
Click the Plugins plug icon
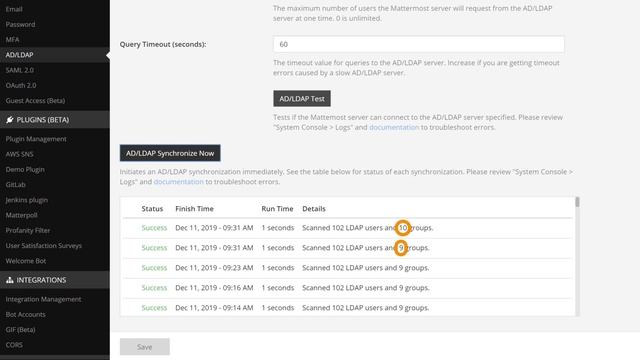(10, 120)
